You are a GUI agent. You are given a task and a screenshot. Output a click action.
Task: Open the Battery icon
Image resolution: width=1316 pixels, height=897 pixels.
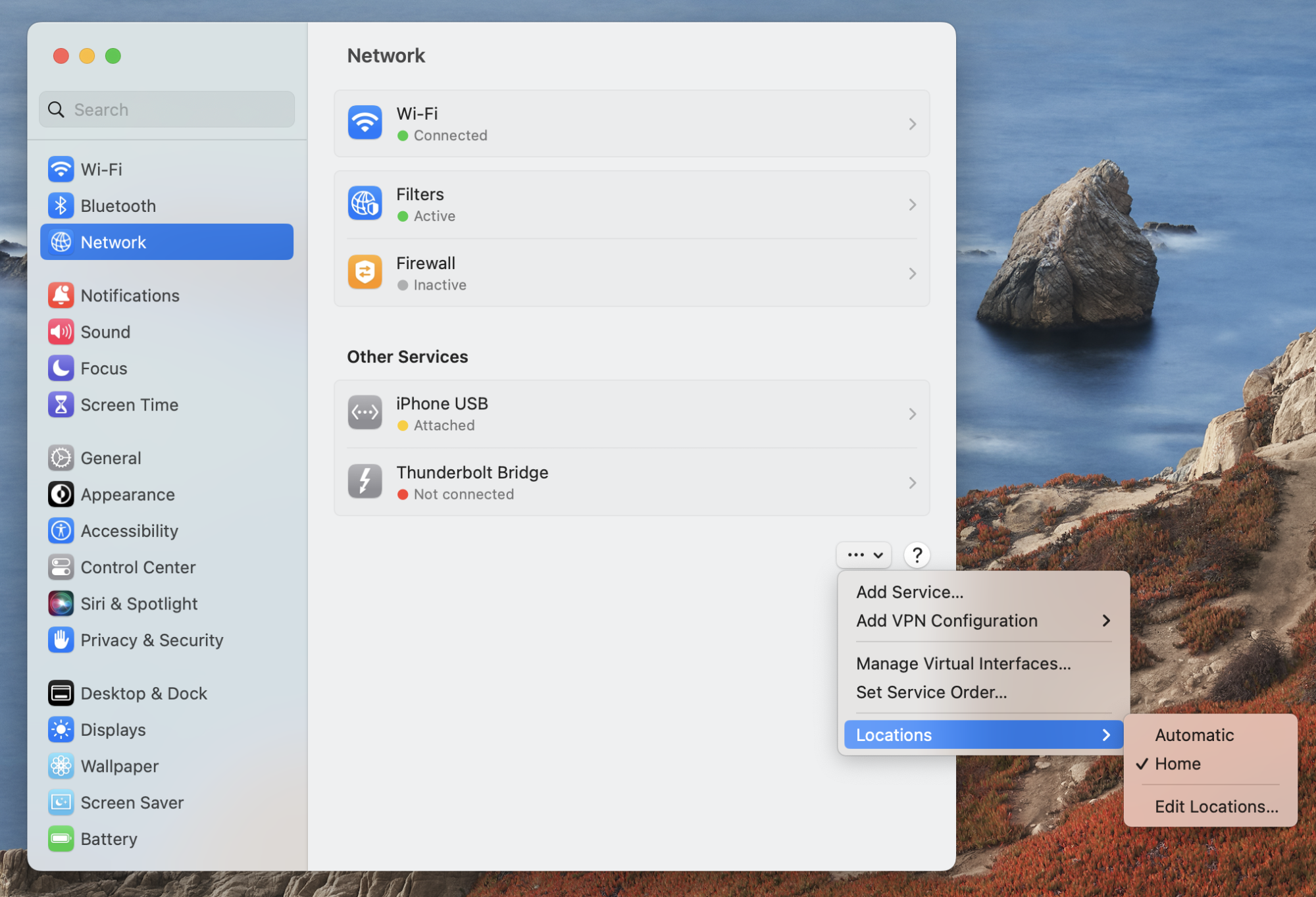61,839
